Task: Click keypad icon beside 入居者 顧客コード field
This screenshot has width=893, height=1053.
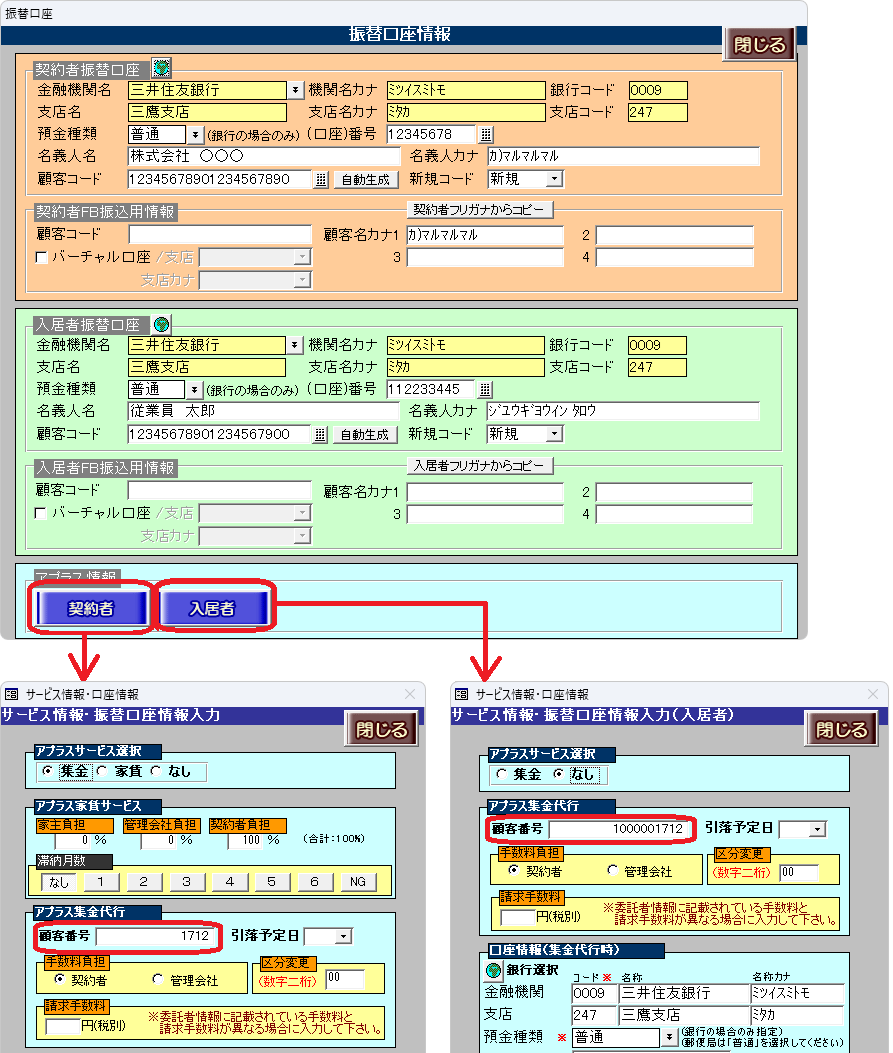Action: point(321,434)
